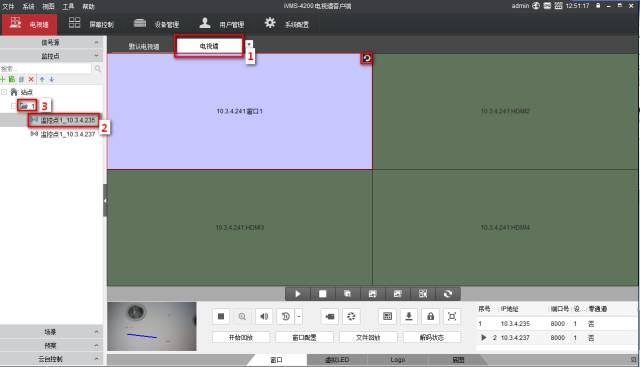The width and height of the screenshot is (640, 367).
Task: Click the lock icon in the control panel
Action: click(x=430, y=316)
